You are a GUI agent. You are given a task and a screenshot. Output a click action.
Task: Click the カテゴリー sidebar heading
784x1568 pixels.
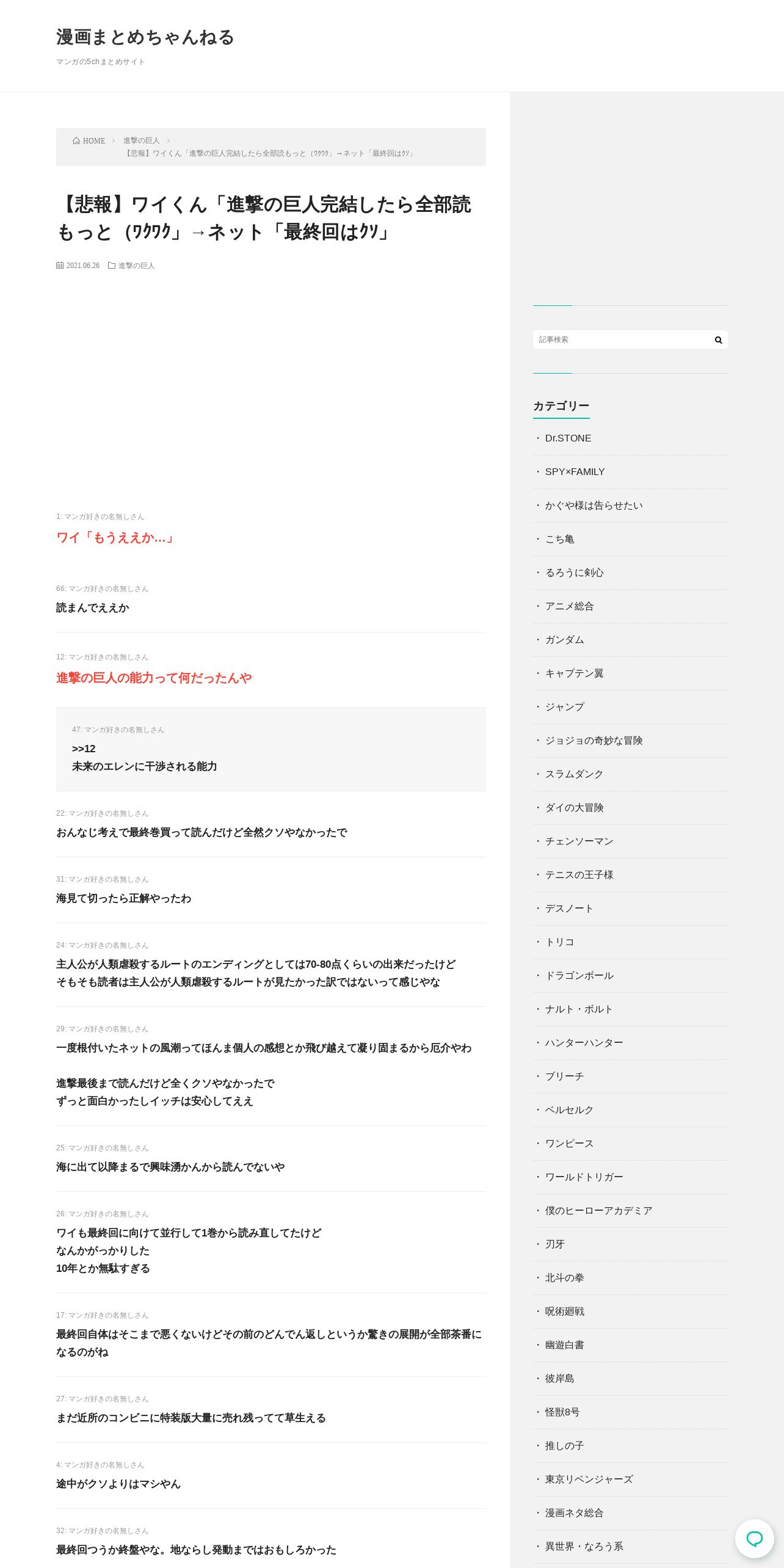(561, 406)
